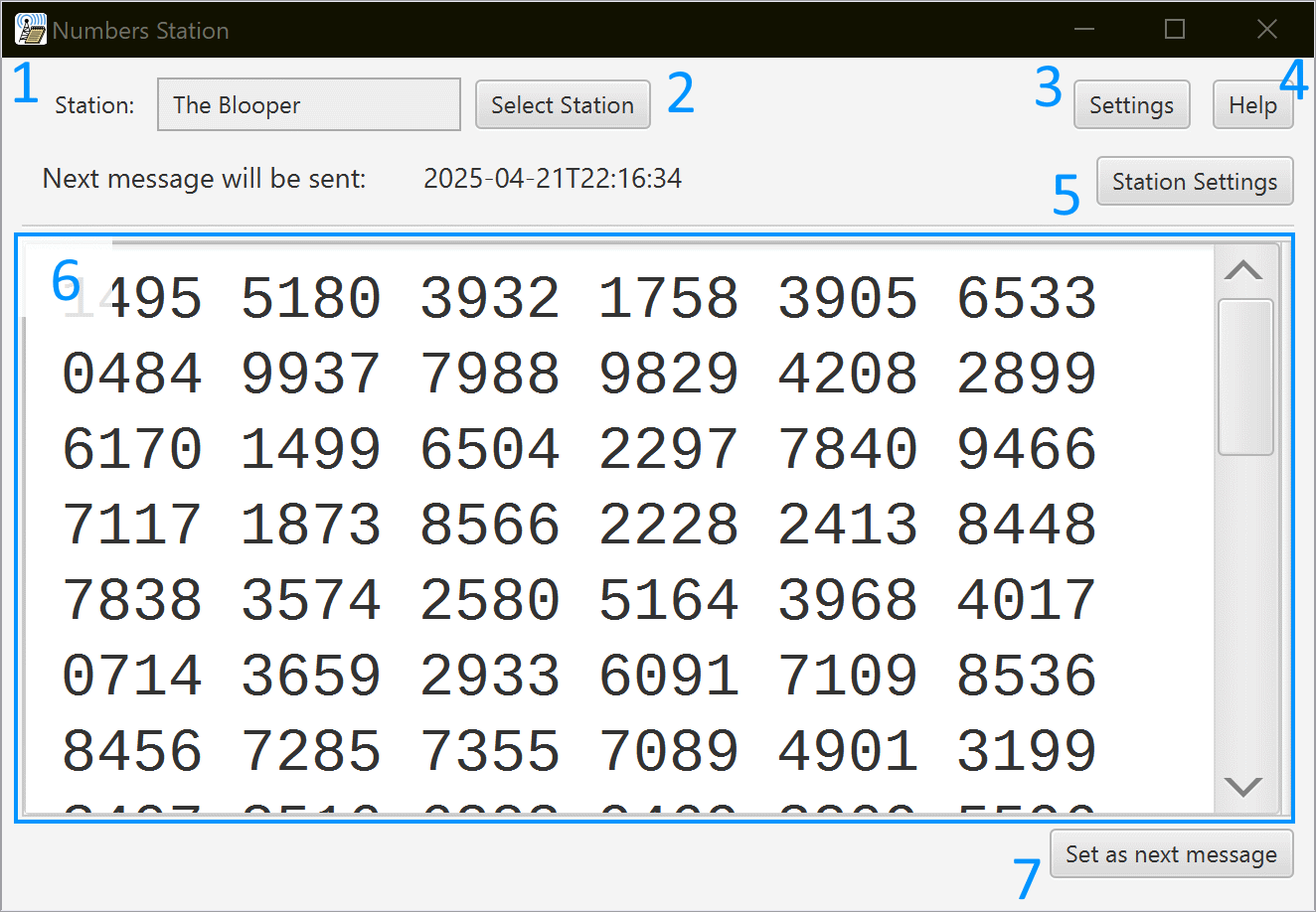Close the Numbers Station window
The width and height of the screenshot is (1316, 912).
1266,30
